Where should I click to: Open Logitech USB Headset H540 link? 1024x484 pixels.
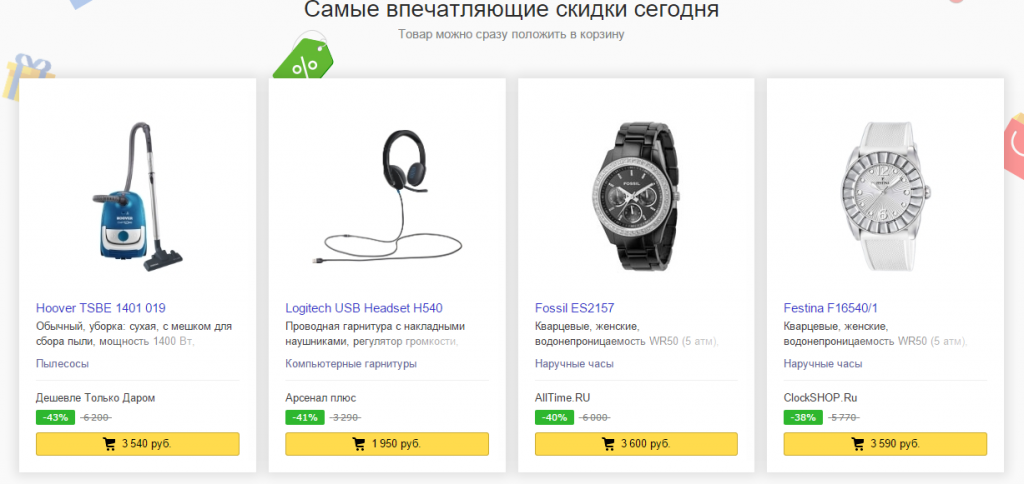[364, 308]
